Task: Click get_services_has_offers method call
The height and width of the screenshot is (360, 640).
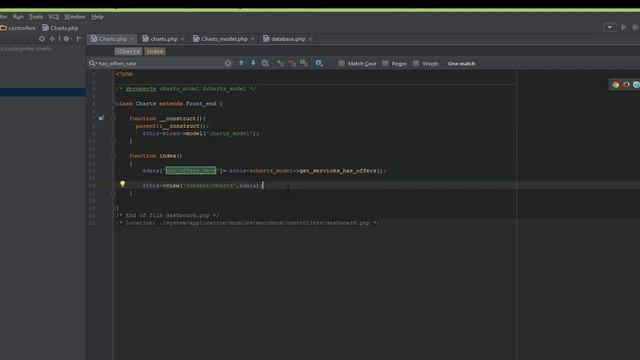Action: coord(338,171)
